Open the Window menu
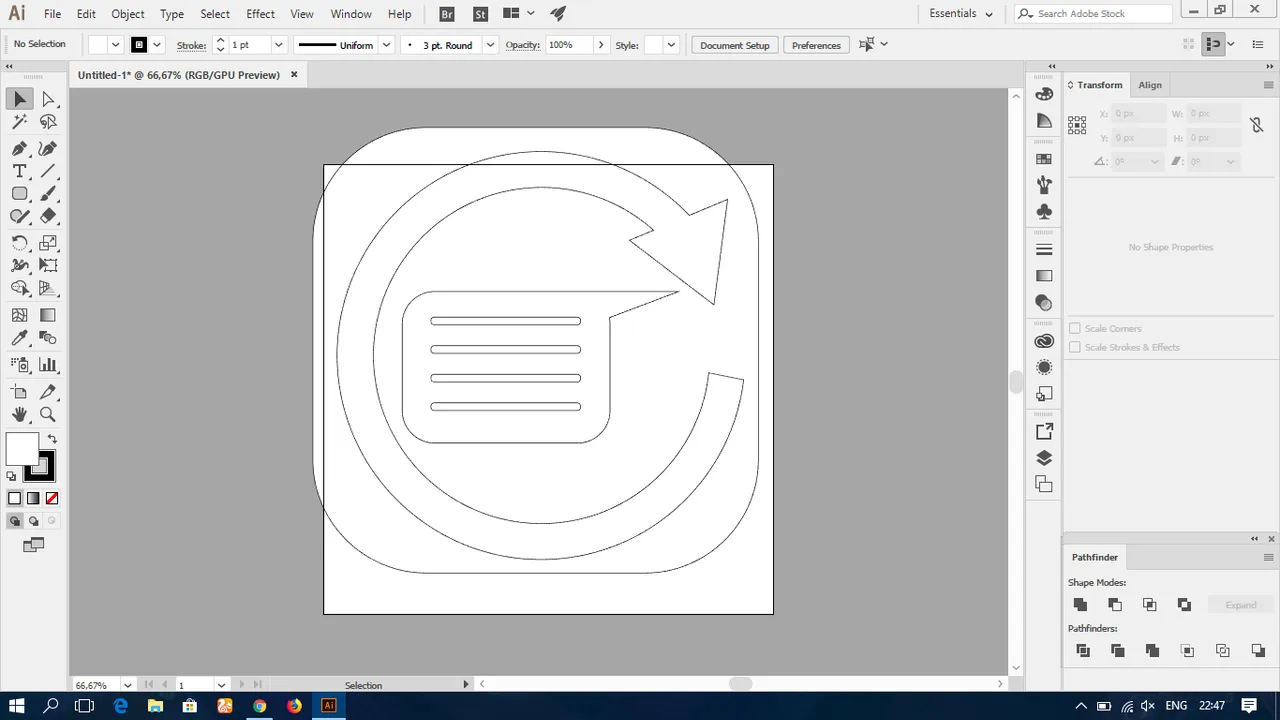Screen dimensions: 1280x720 click(x=351, y=14)
